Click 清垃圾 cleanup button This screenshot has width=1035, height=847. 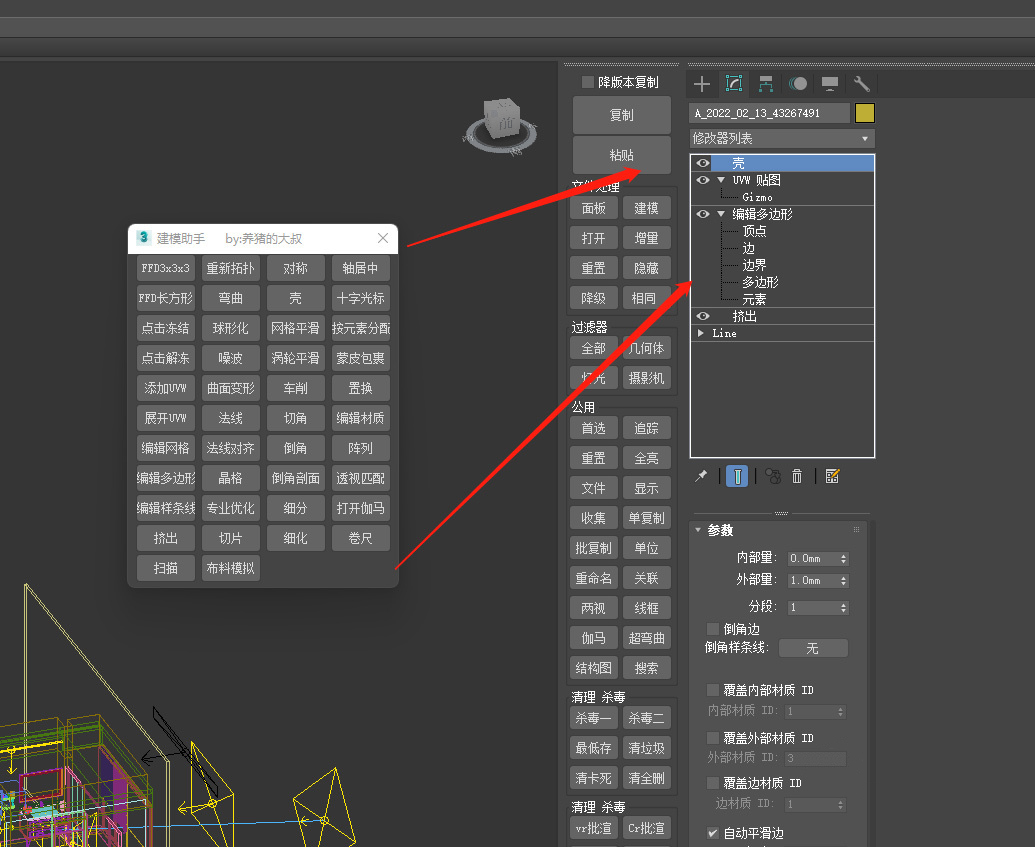pyautogui.click(x=646, y=748)
